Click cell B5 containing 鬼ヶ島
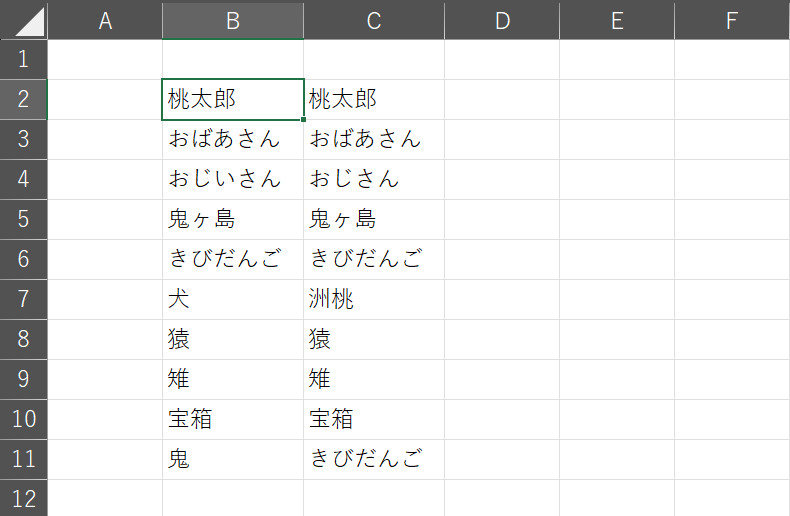The image size is (790, 516). click(x=233, y=219)
